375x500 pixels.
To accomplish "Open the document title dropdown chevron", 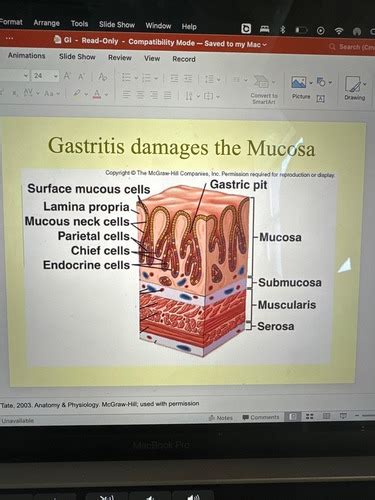I will click(x=265, y=44).
